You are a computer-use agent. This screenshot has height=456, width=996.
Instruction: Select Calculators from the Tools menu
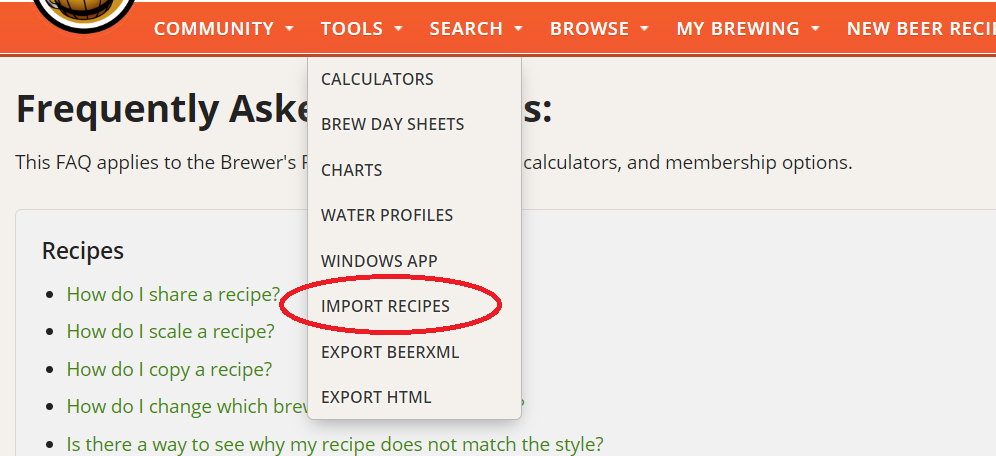pyautogui.click(x=377, y=79)
